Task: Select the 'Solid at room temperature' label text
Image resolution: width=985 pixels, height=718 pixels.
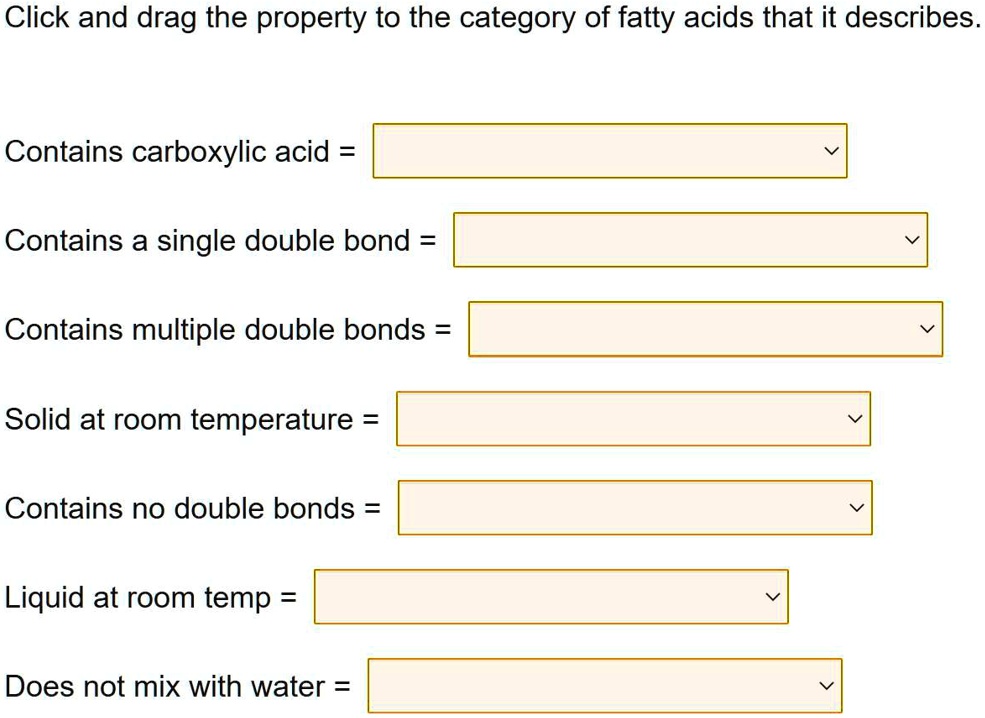Action: [x=190, y=420]
